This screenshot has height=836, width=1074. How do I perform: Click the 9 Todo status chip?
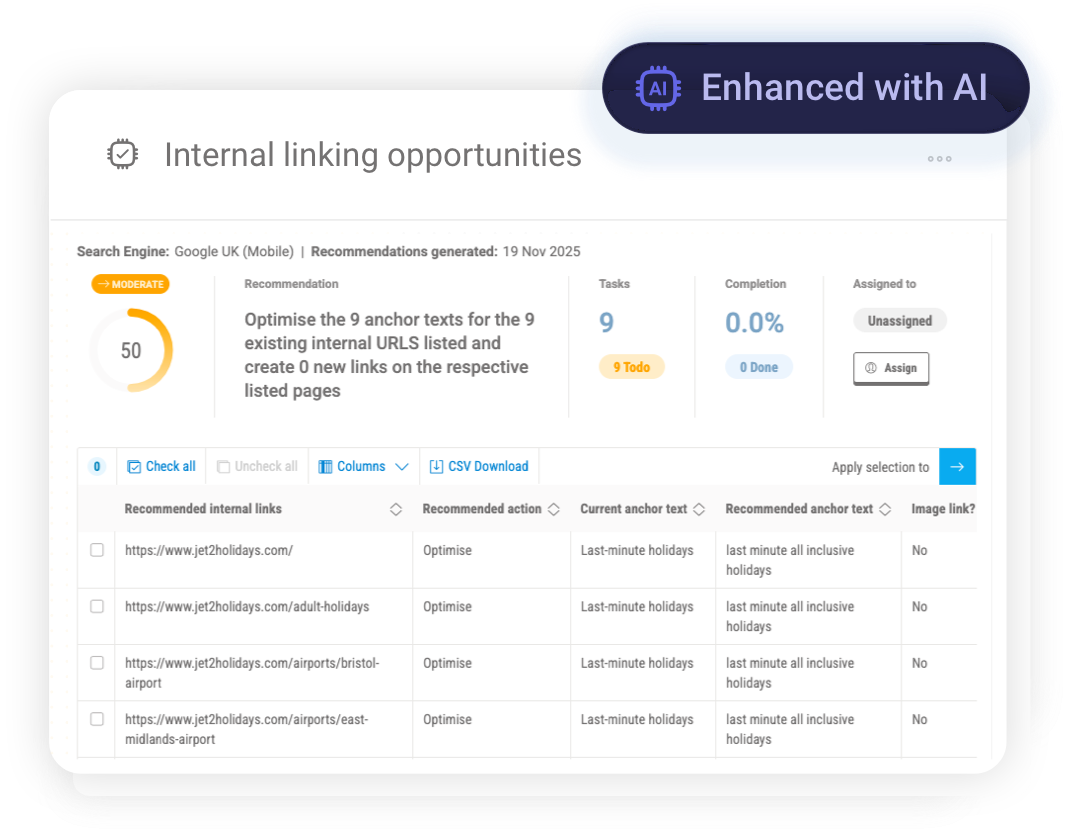tap(631, 367)
